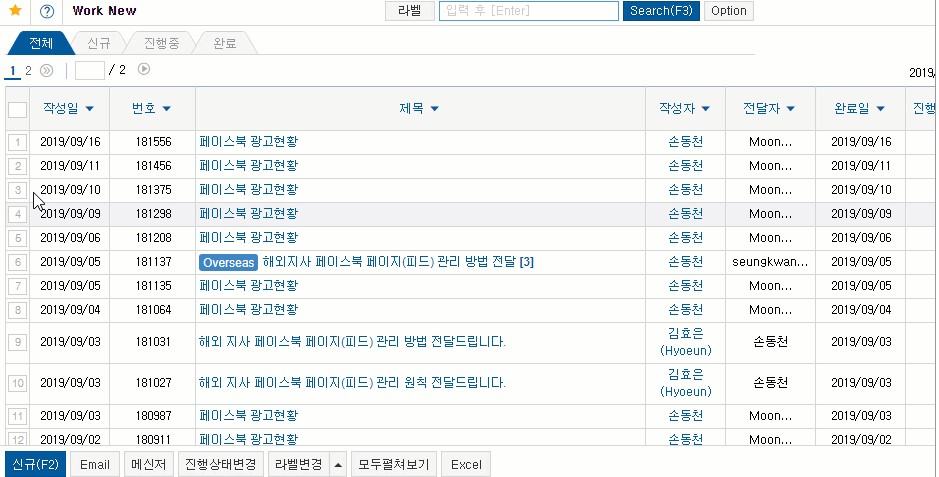Click the seungkwan... recipient cell
The image size is (939, 477).
pos(770,262)
